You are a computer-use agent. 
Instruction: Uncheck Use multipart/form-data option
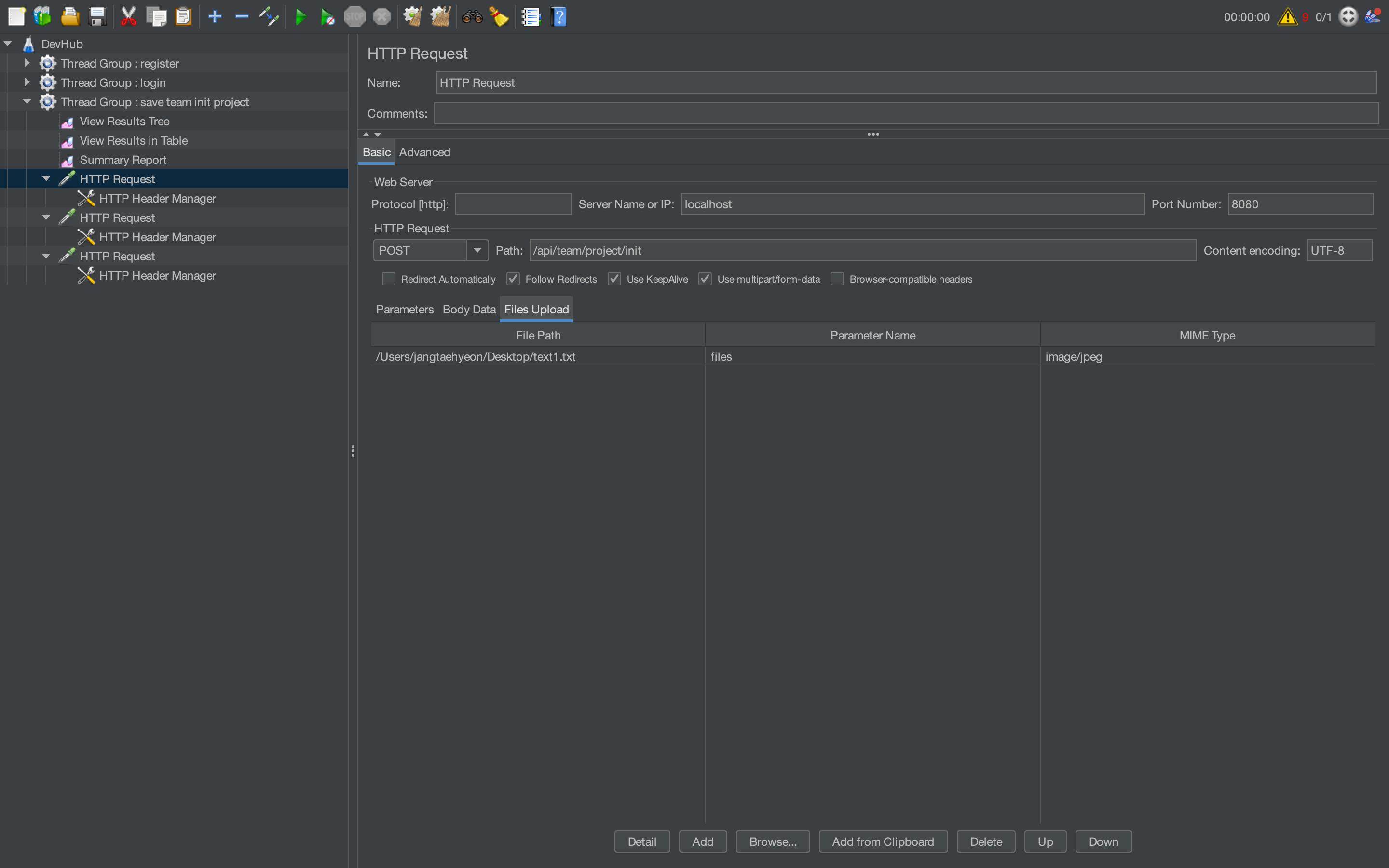(x=705, y=279)
